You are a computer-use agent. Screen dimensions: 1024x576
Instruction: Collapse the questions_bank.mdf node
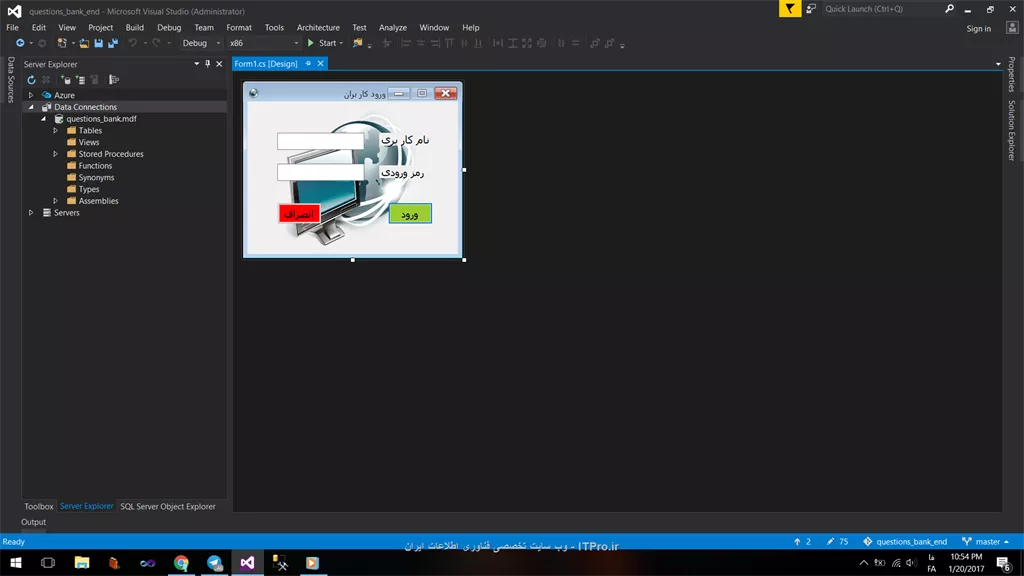(44, 119)
